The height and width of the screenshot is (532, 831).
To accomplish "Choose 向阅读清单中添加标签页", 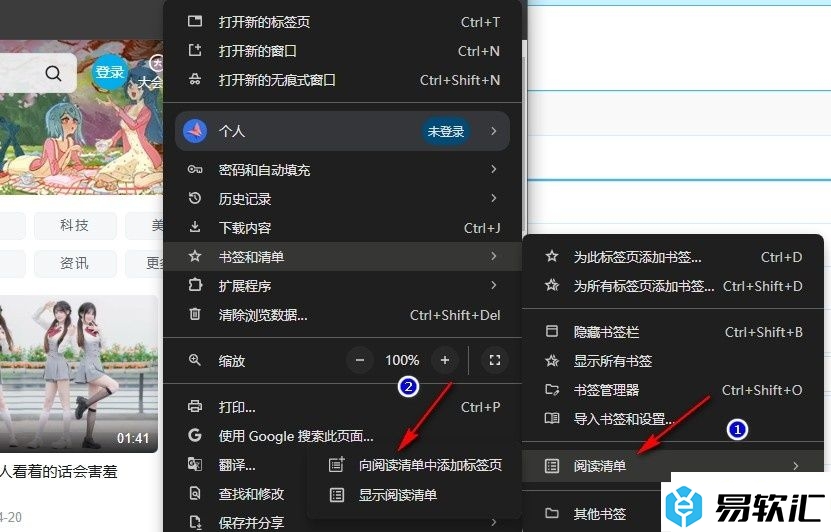I will coord(415,465).
